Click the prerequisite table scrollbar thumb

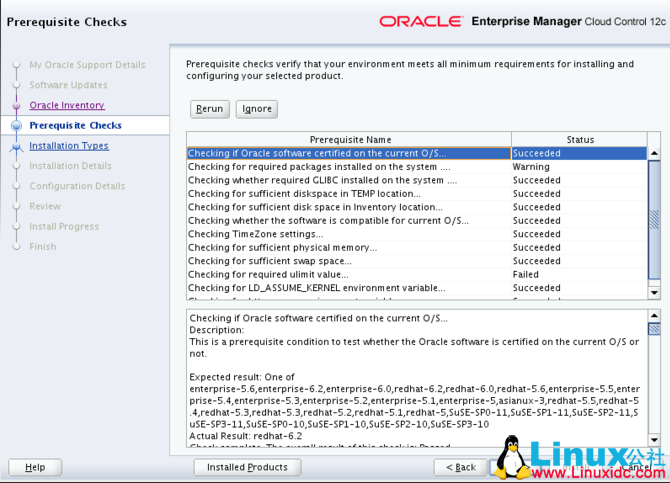pyautogui.click(x=654, y=220)
